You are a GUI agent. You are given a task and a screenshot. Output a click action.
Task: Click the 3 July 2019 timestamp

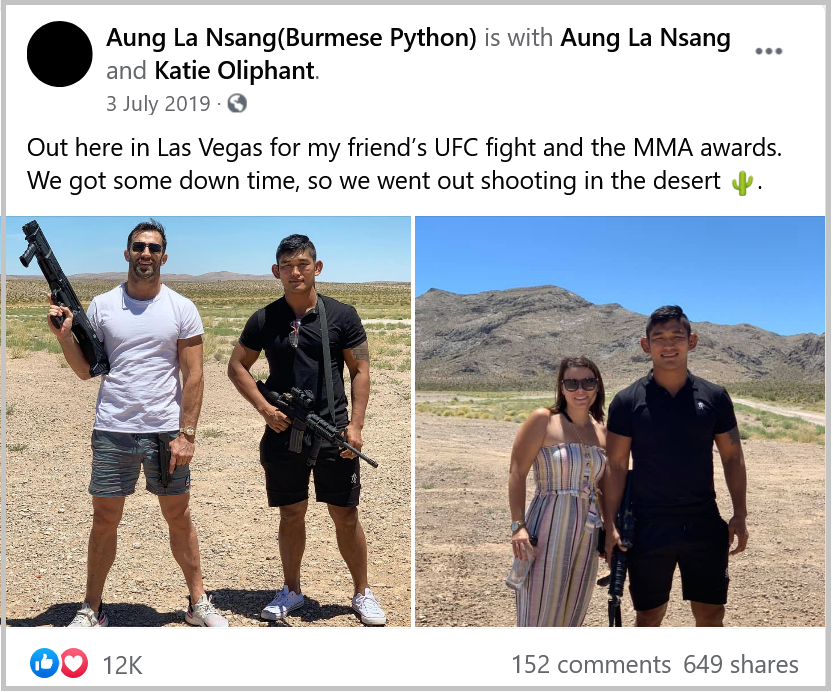pos(158,103)
